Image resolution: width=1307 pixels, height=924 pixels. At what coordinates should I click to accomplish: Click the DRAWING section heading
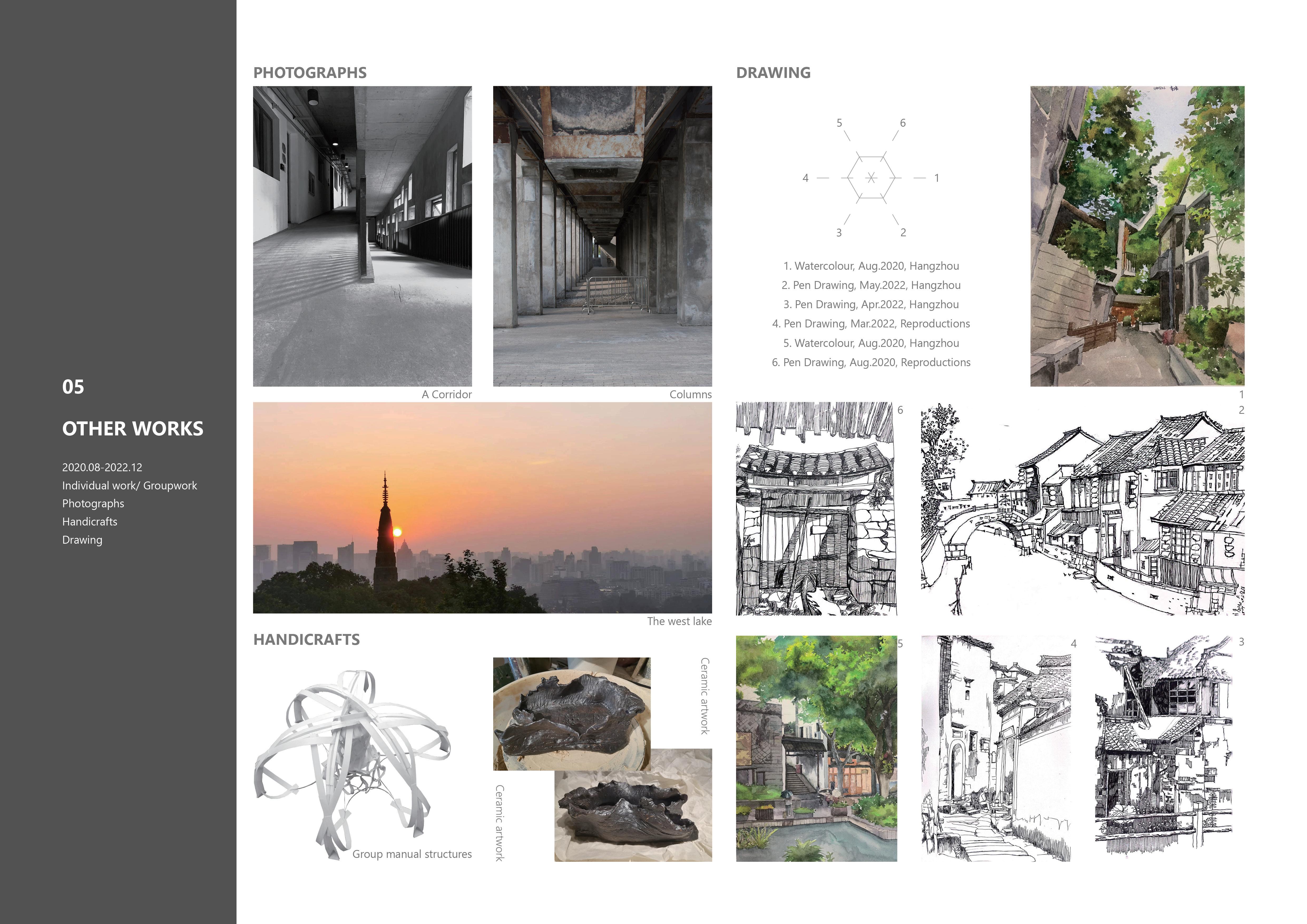coord(773,73)
